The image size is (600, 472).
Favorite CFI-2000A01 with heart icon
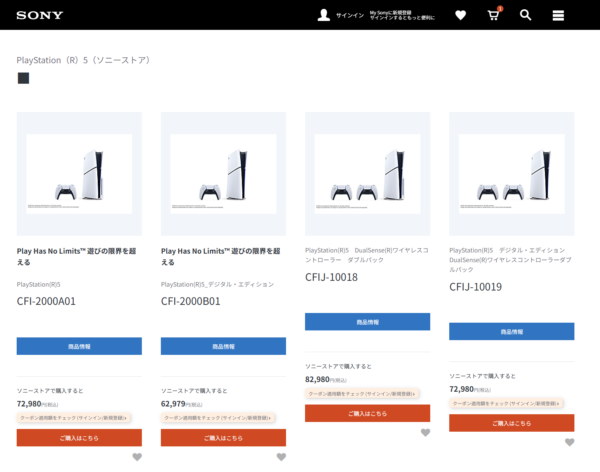point(137,457)
